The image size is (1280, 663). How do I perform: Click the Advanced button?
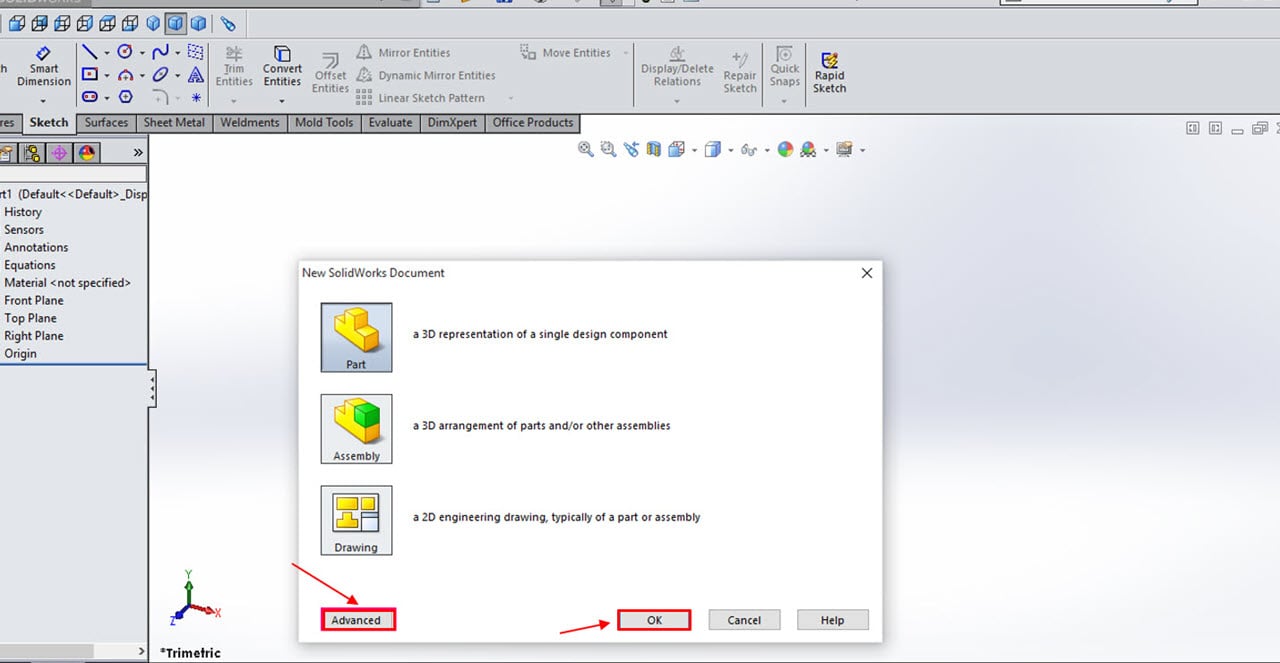(x=357, y=619)
